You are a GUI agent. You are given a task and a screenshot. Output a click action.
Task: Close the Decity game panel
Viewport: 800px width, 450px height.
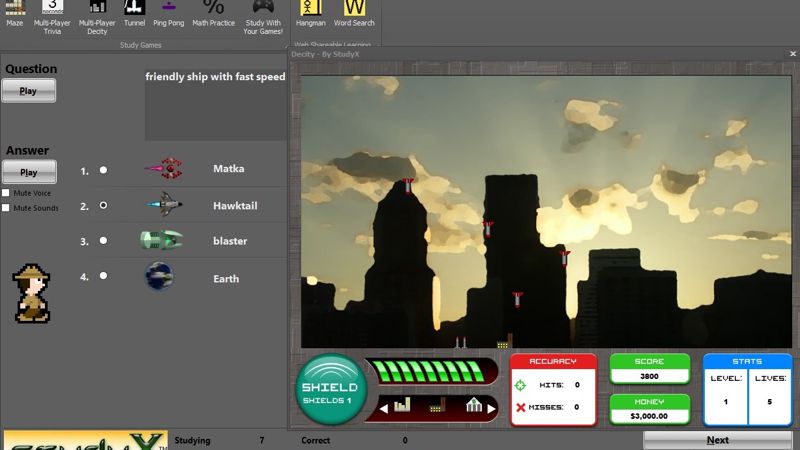pyautogui.click(x=792, y=54)
